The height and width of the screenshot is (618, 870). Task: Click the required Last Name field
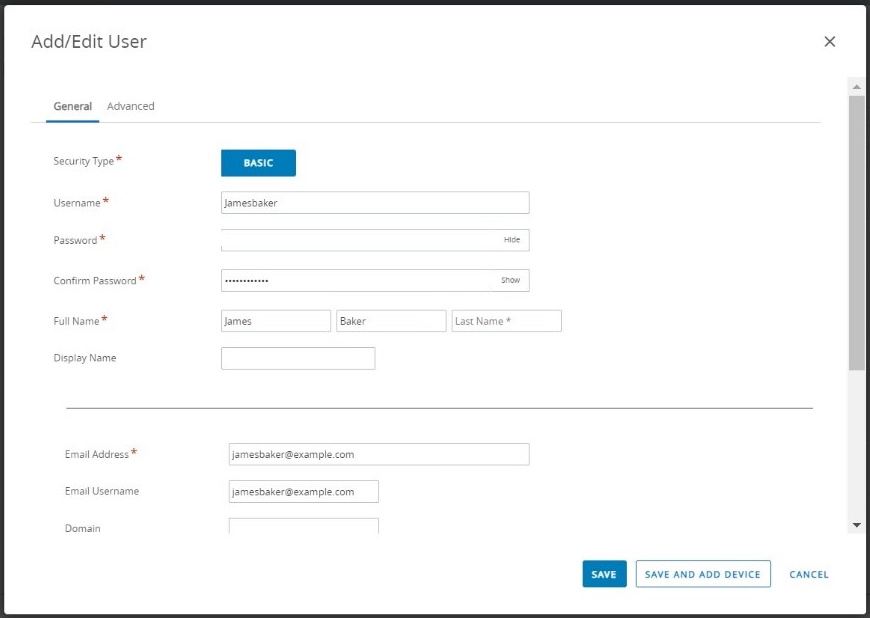[506, 320]
